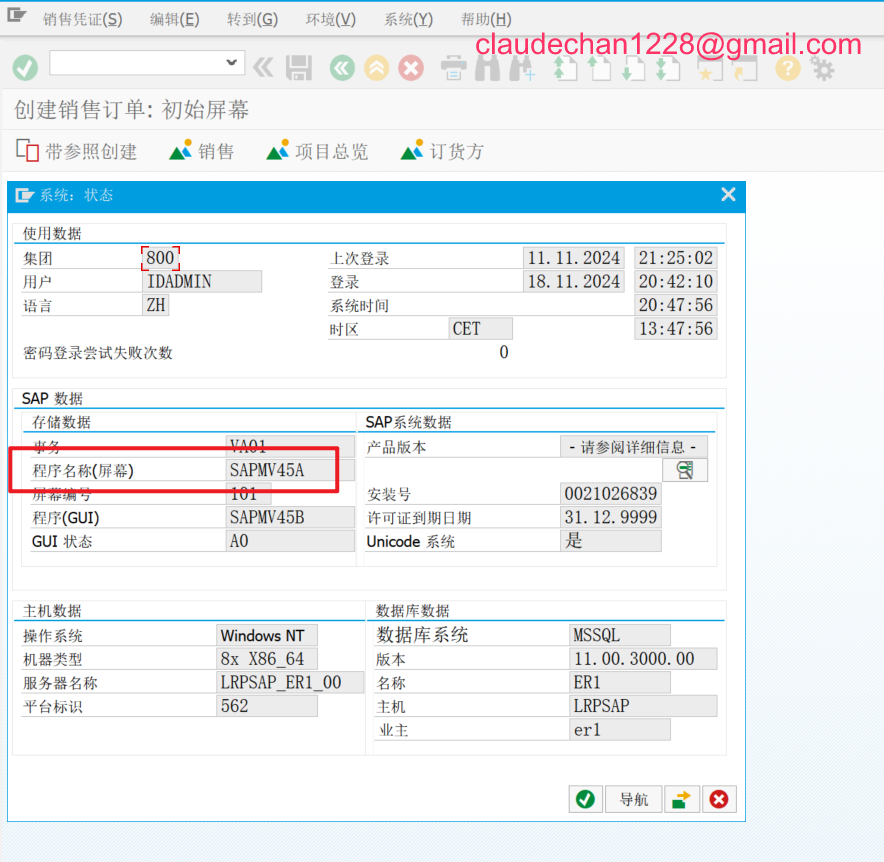The width and height of the screenshot is (884, 862).
Task: Click the green Back arrow icon
Action: pos(342,68)
